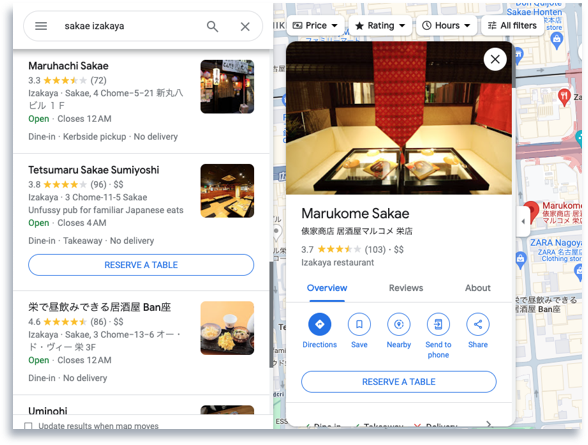The width and height of the screenshot is (588, 445).
Task: Expand the service options chevron in place card
Action: click(x=488, y=424)
